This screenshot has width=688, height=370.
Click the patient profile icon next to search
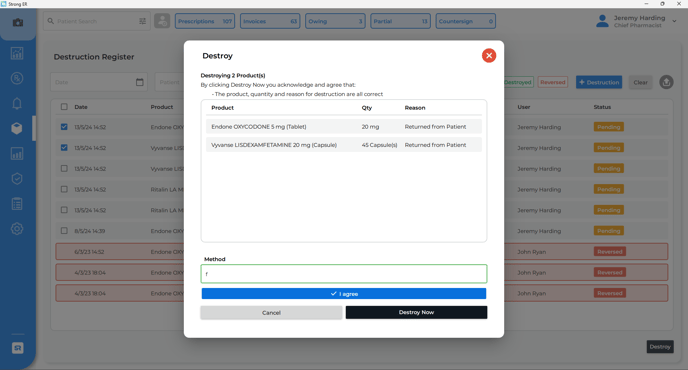point(162,21)
